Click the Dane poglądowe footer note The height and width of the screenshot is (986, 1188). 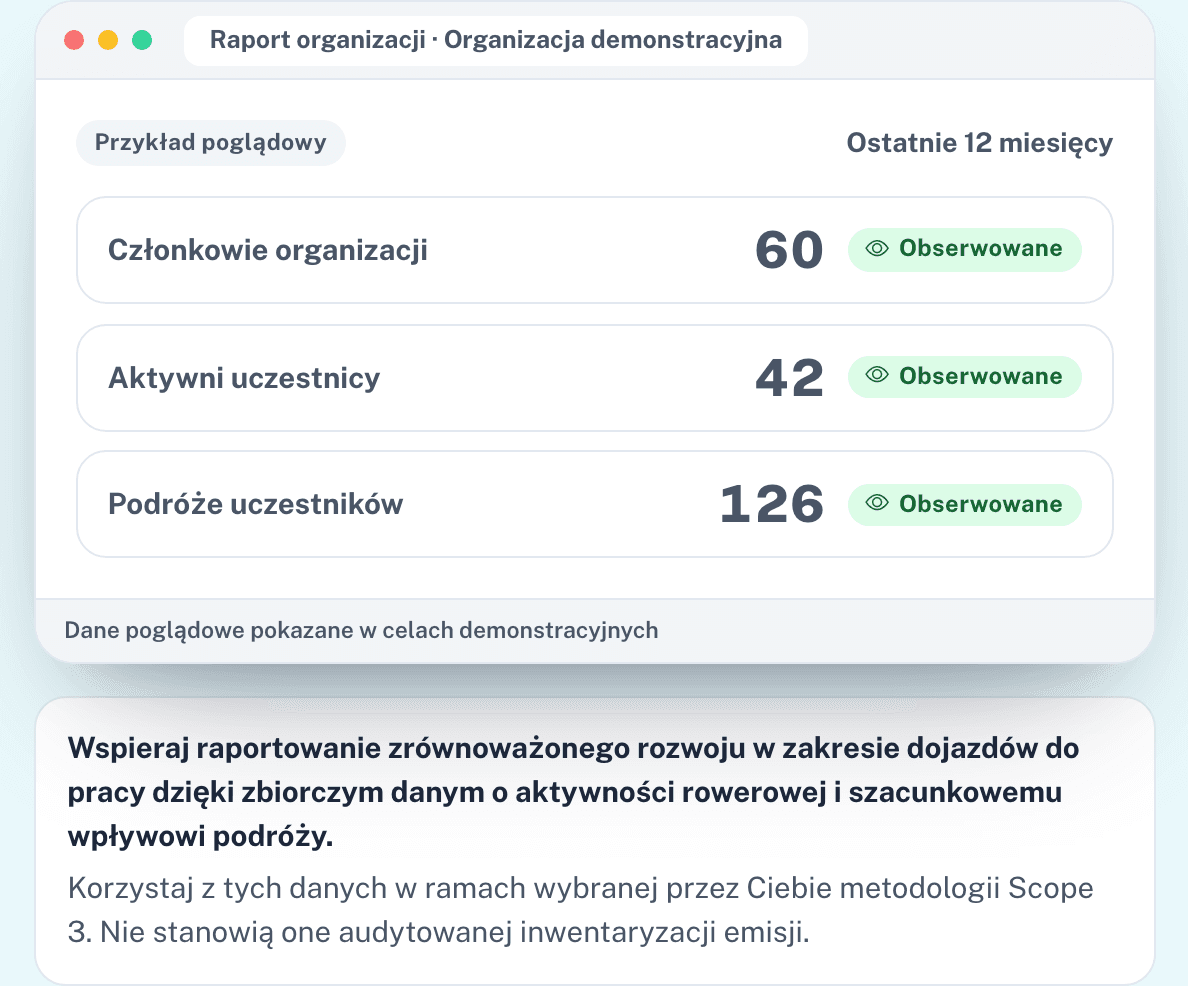pyautogui.click(x=361, y=631)
